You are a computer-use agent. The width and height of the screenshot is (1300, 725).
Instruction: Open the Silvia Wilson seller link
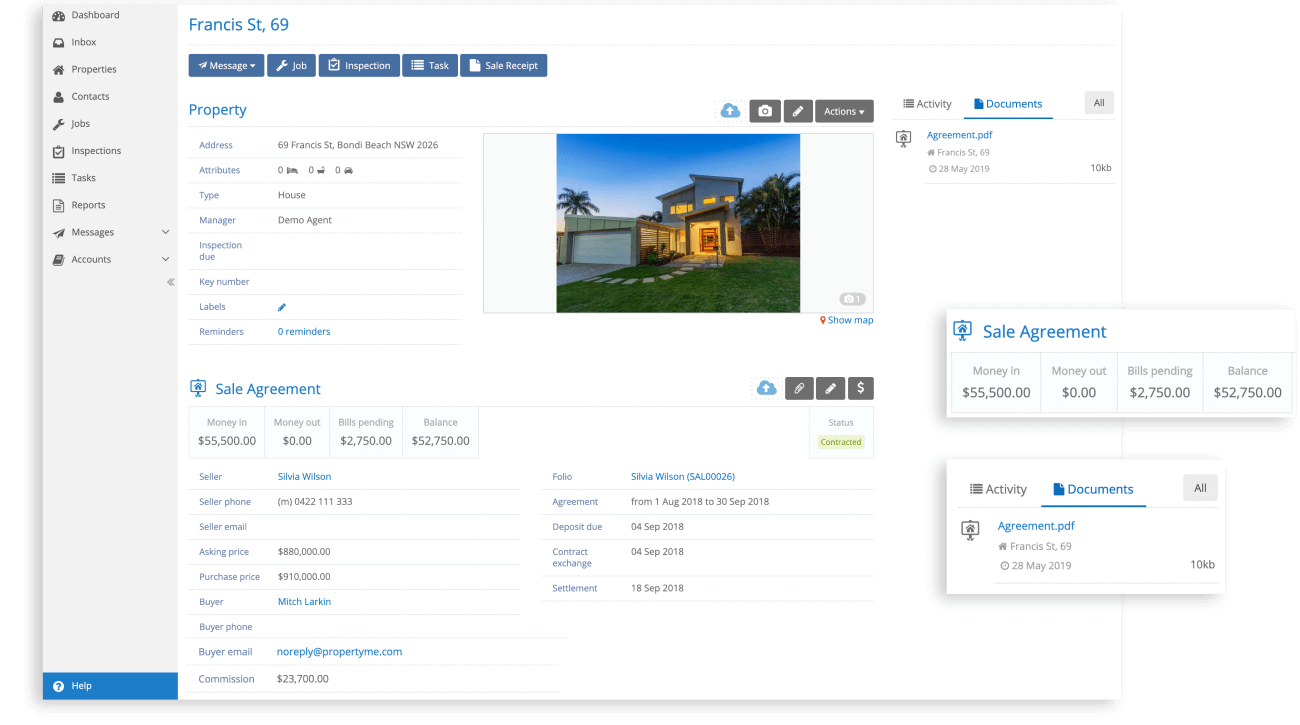tap(304, 477)
